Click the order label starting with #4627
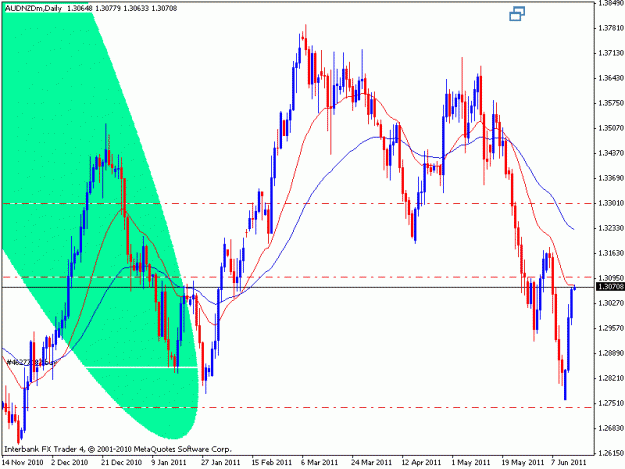625x469 pixels. (x=31, y=362)
